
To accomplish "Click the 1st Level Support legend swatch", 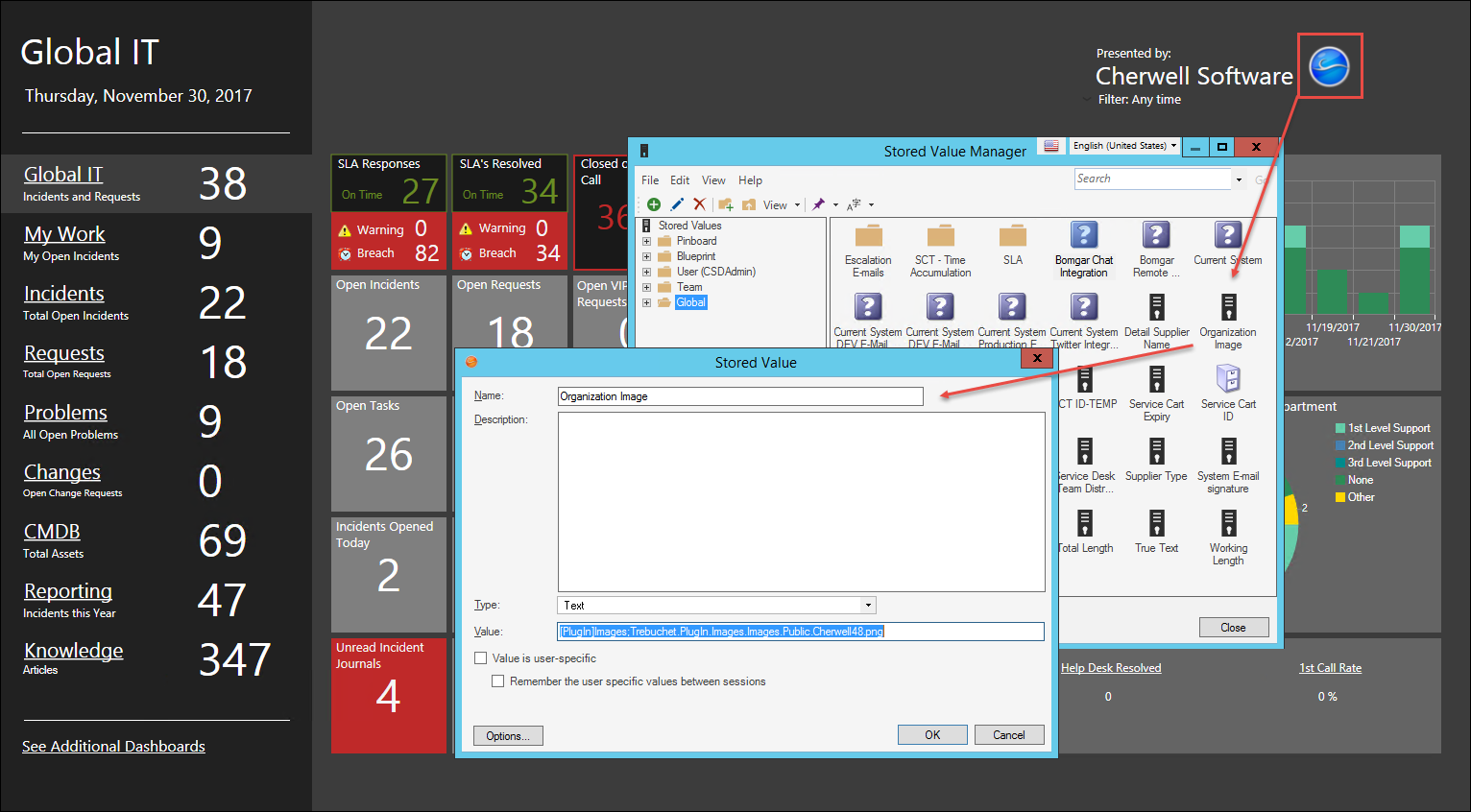I will [x=1340, y=428].
